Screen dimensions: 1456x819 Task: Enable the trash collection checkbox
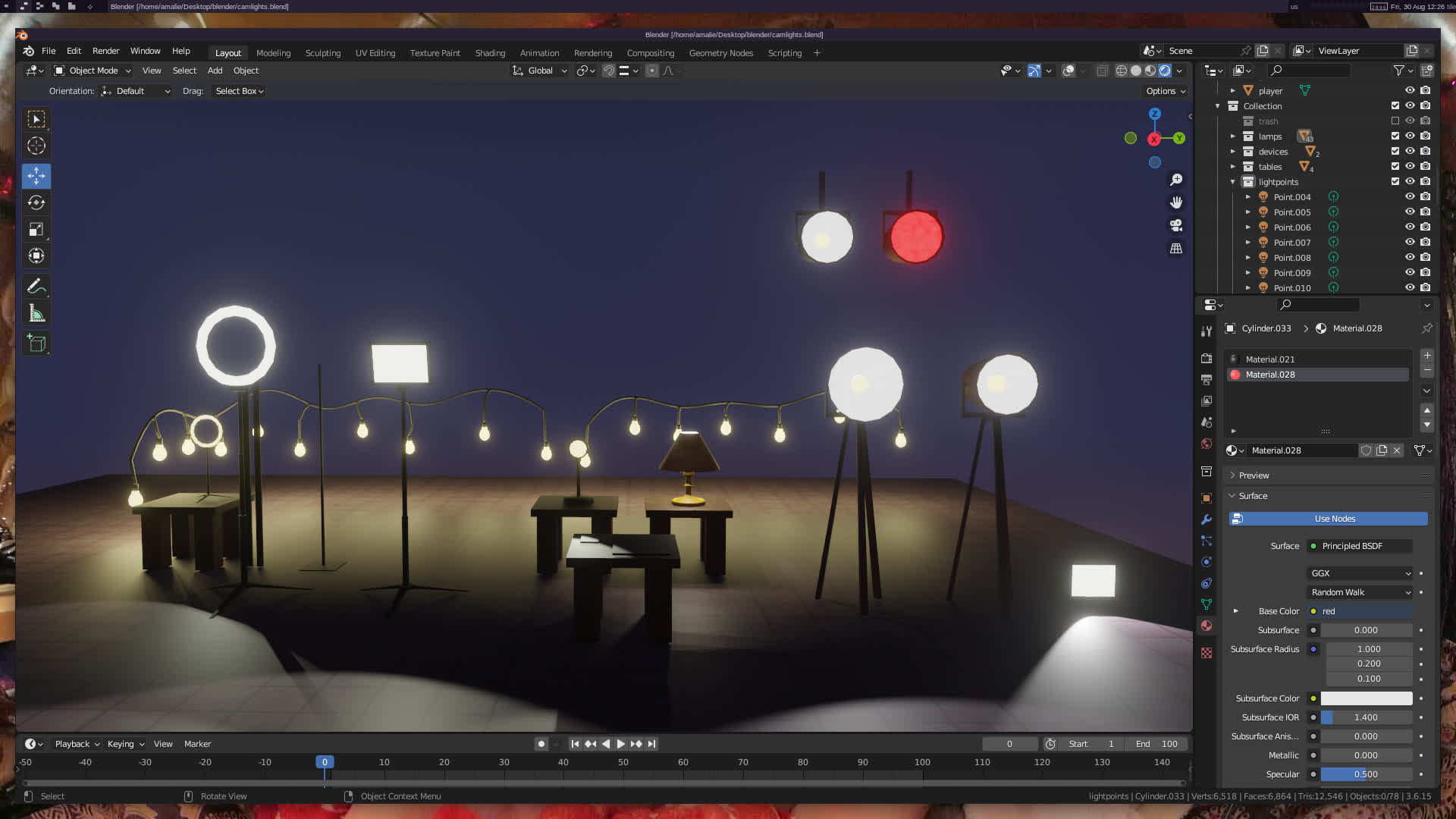pos(1395,121)
